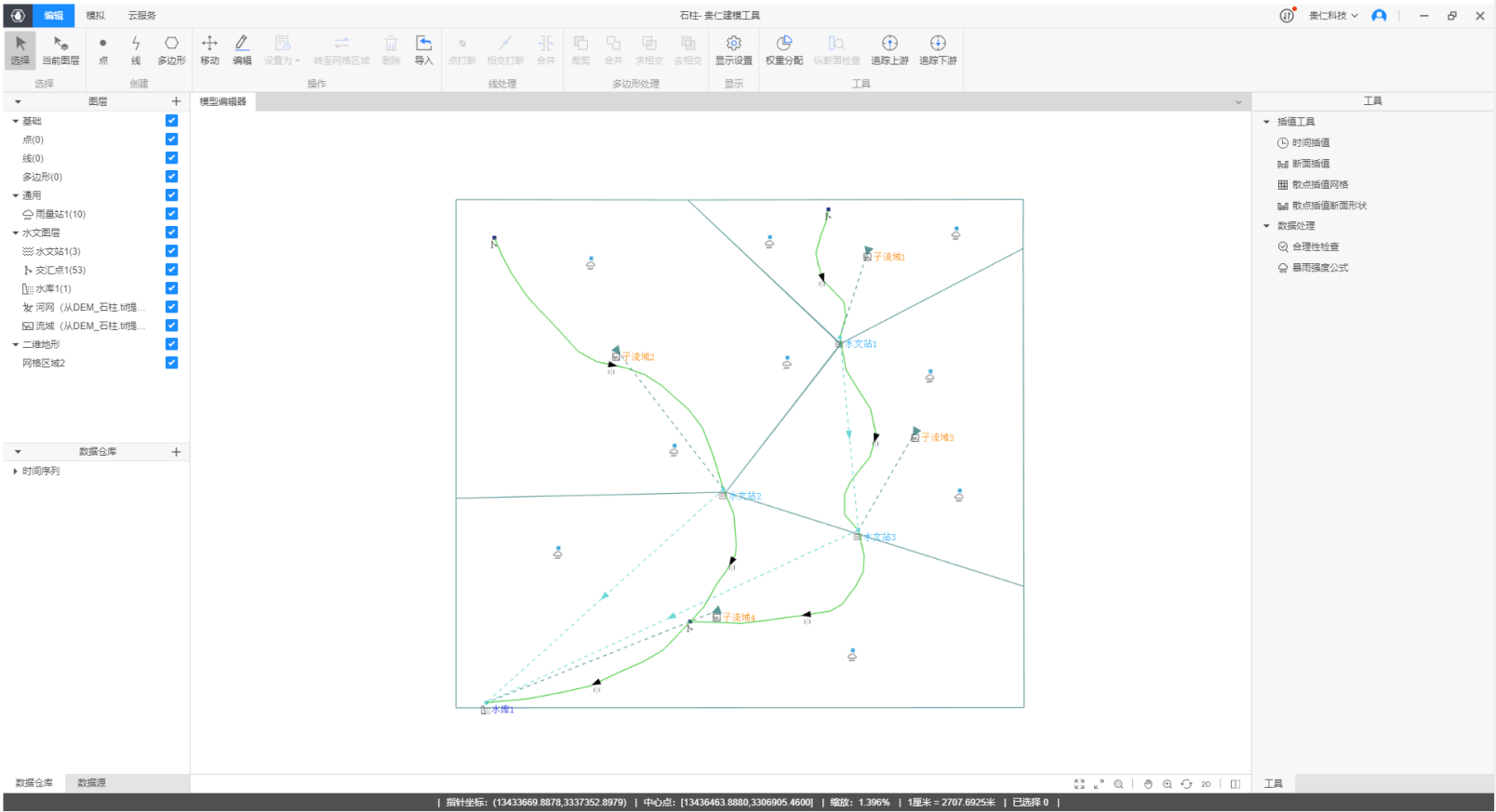Collapse the 水文图层 tree group
1496x812 pixels.
(16, 233)
